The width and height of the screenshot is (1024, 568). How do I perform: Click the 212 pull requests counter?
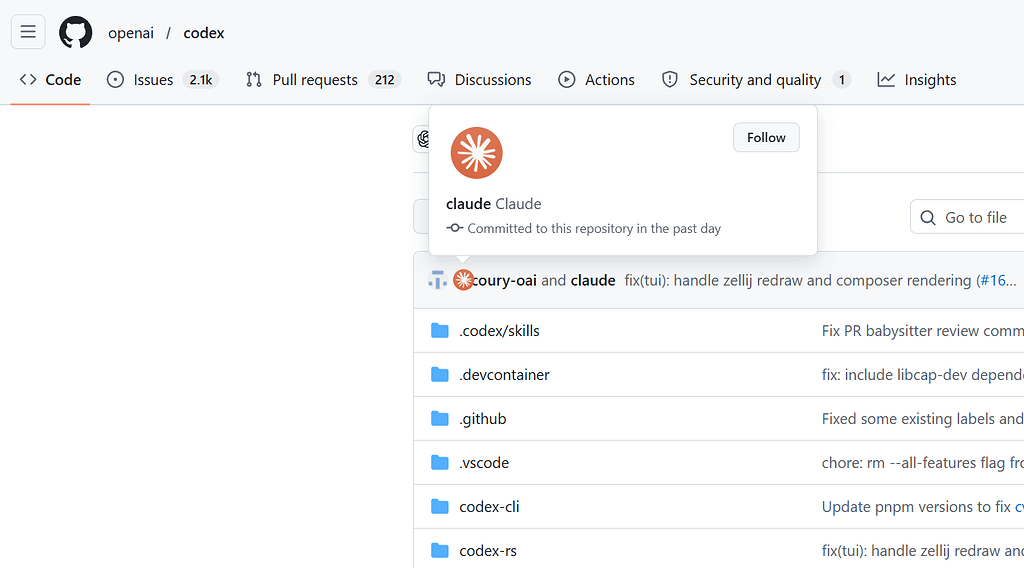pos(385,80)
